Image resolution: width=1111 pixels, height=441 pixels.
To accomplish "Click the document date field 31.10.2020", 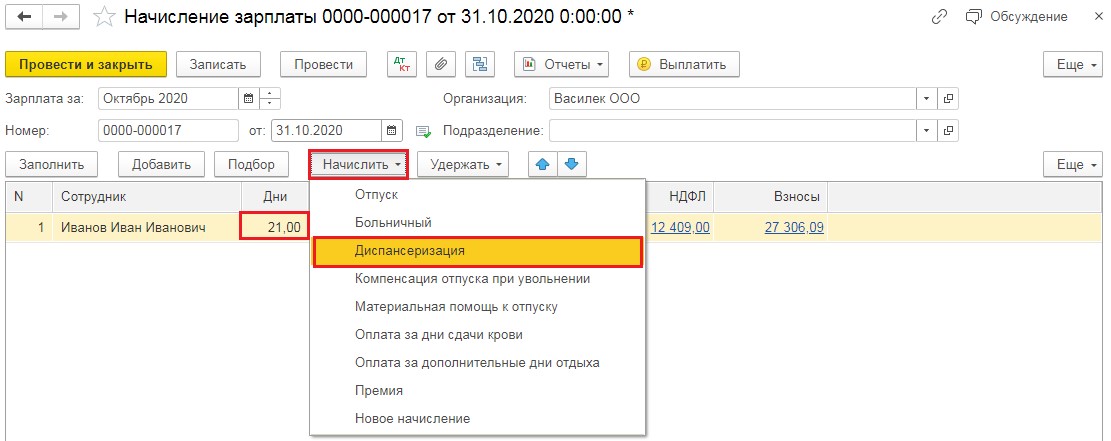I will pos(327,130).
